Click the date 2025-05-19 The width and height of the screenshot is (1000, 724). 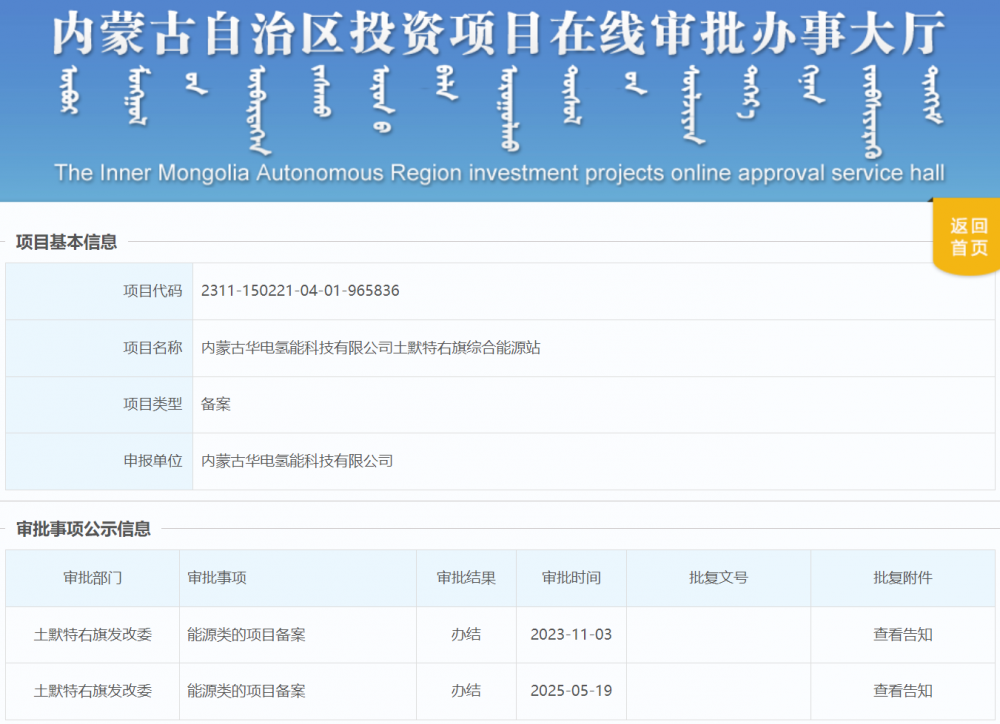coord(571,691)
